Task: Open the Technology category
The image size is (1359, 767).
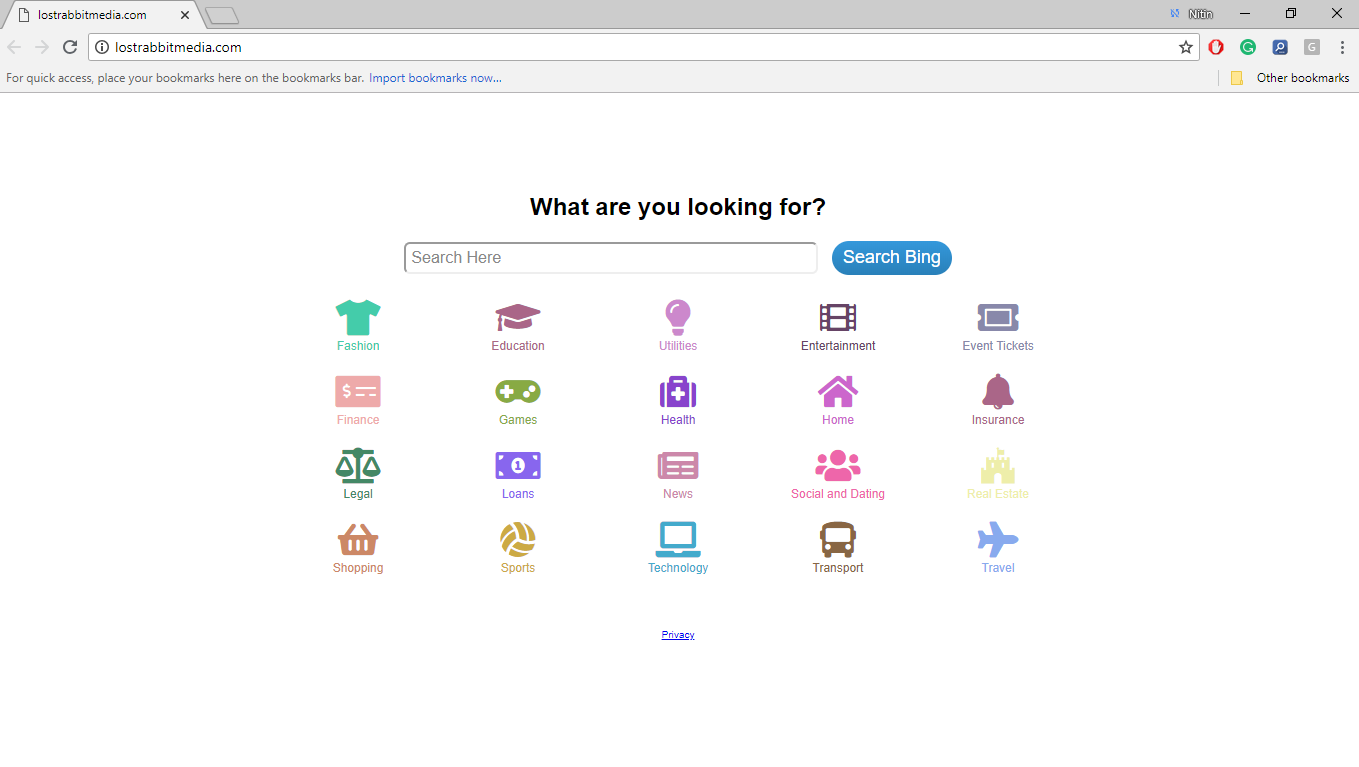Action: pos(678,537)
